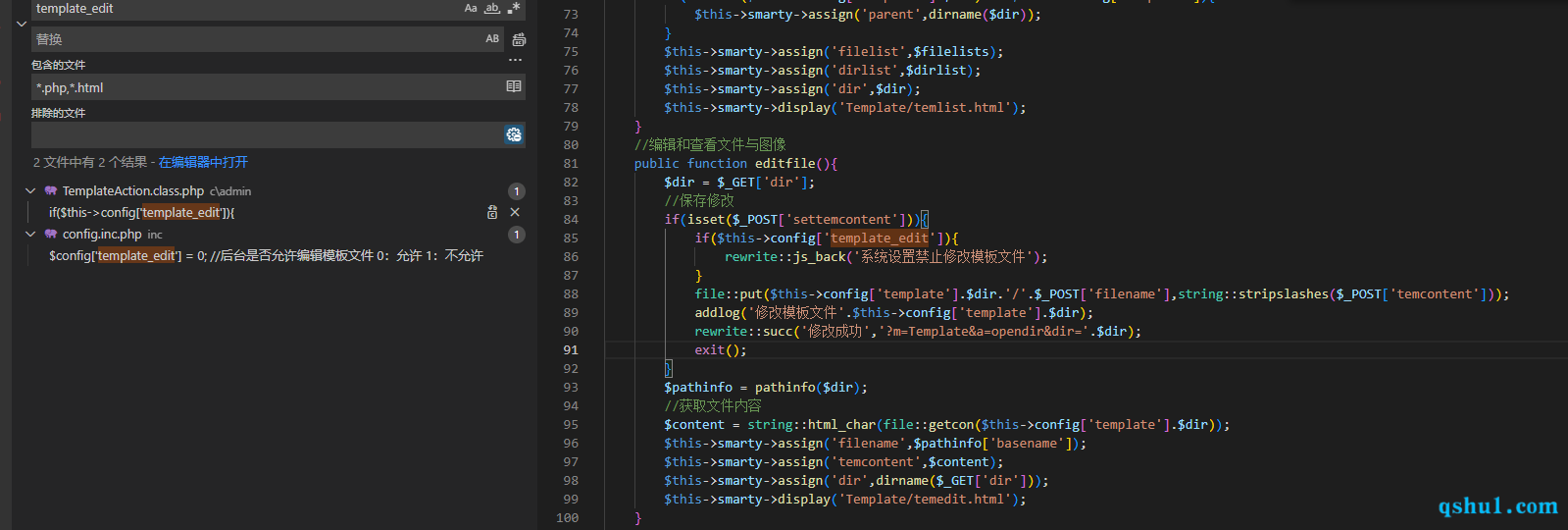1568x530 pixels.
Task: Toggle Preserve Case (AB) in replace box
Action: 492,39
